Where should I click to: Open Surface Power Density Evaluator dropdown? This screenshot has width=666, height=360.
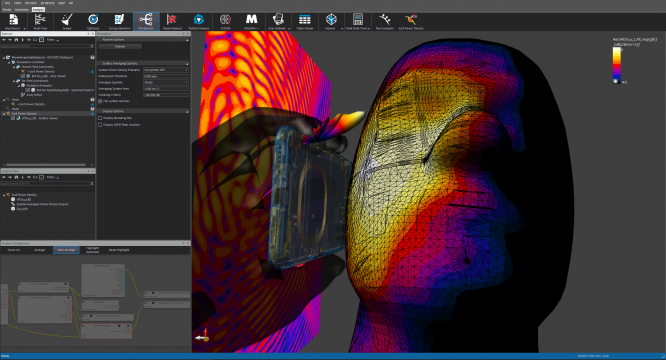click(166, 70)
